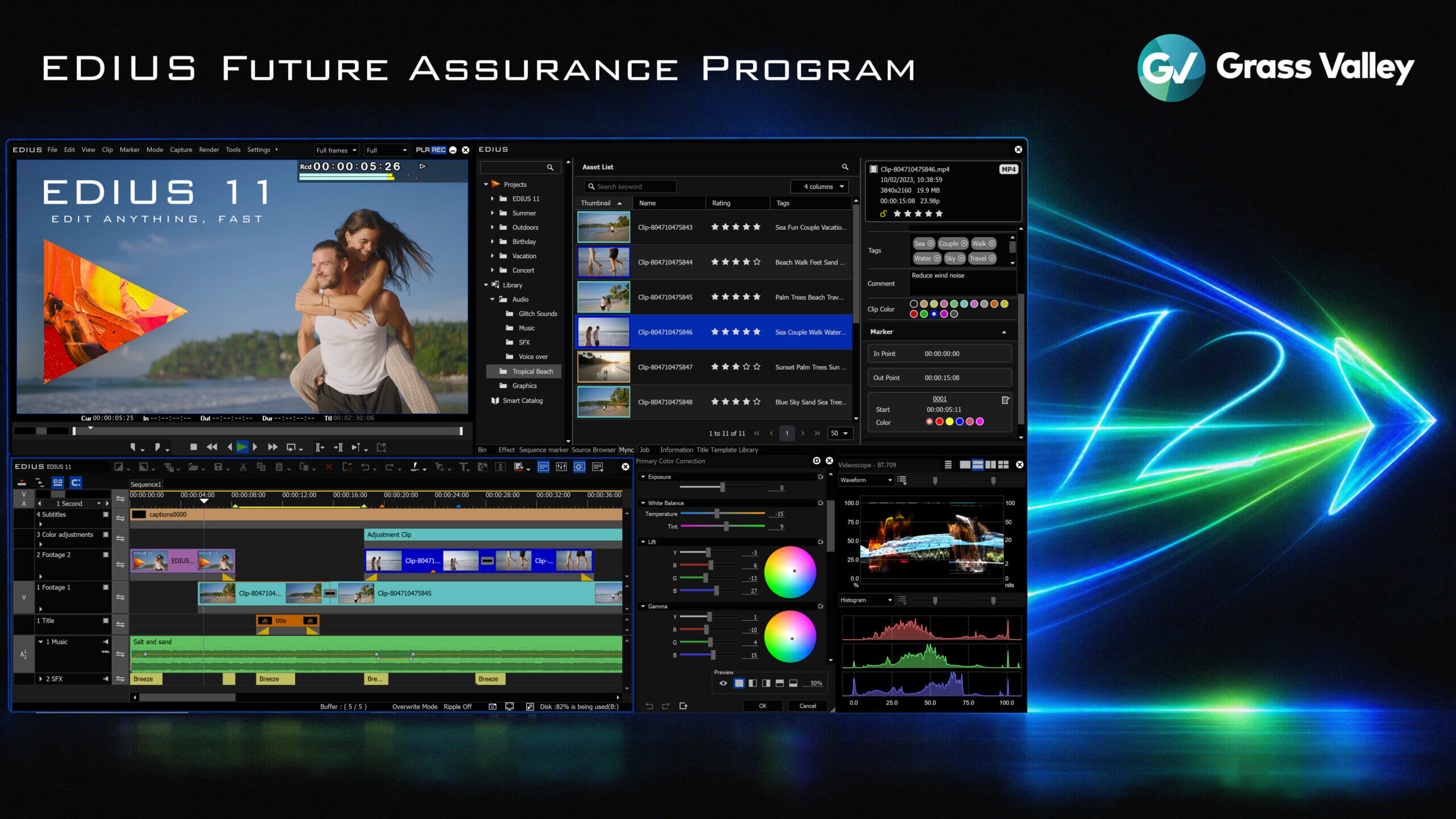
Task: Open the Capture menu
Action: pos(181,150)
